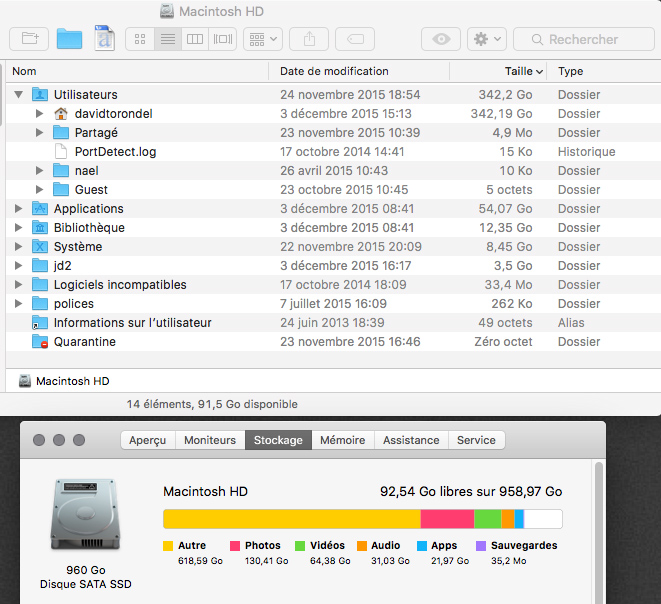The height and width of the screenshot is (604, 661).
Task: Select the Partagé folder icon
Action: (x=61, y=132)
